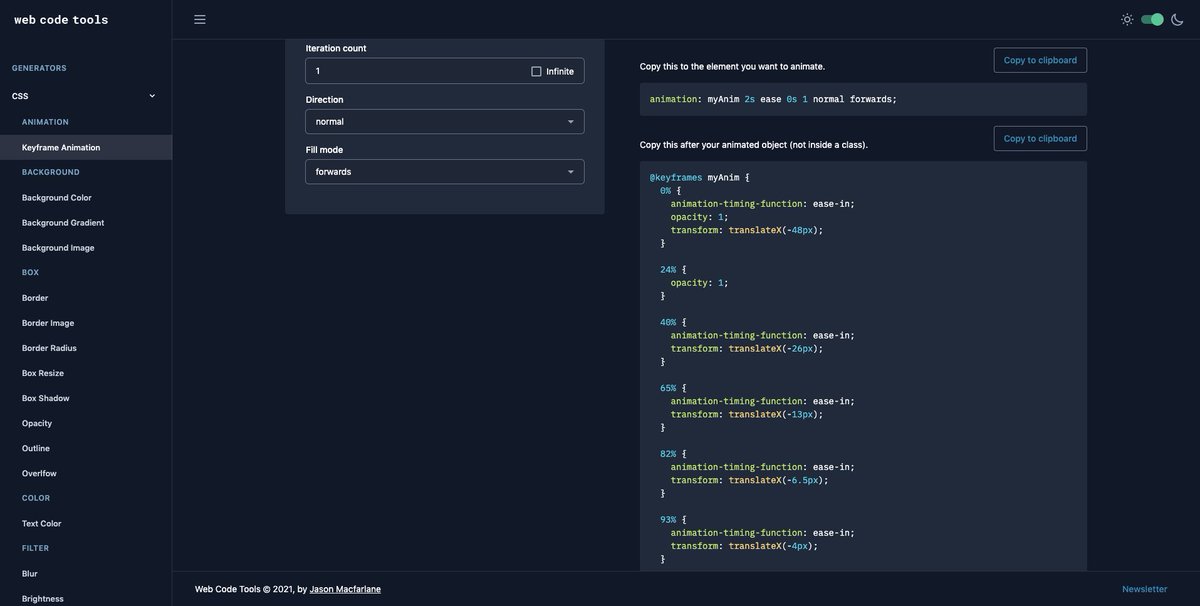
Task: Open the hamburger menu icon
Action: [200, 19]
